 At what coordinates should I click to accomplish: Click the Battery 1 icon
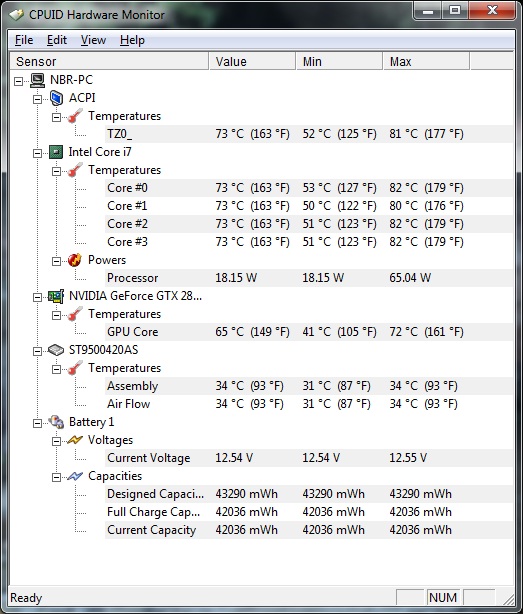tap(56, 422)
